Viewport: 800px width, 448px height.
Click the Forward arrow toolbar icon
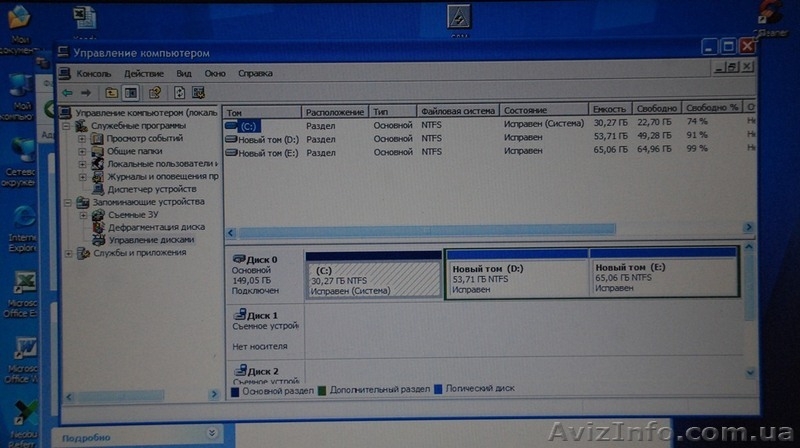point(86,92)
